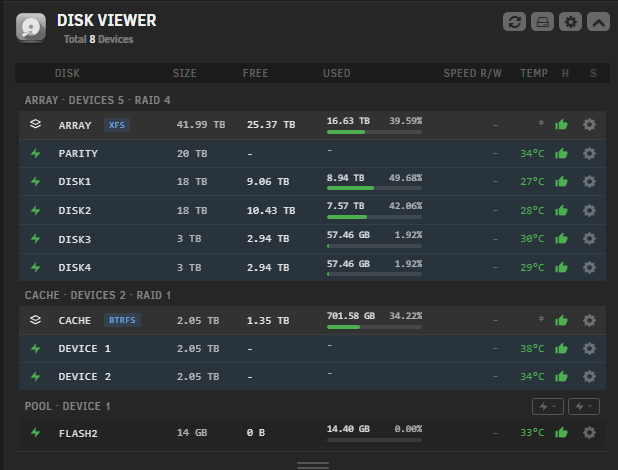Open settings gear for DISK4 row

pos(589,267)
